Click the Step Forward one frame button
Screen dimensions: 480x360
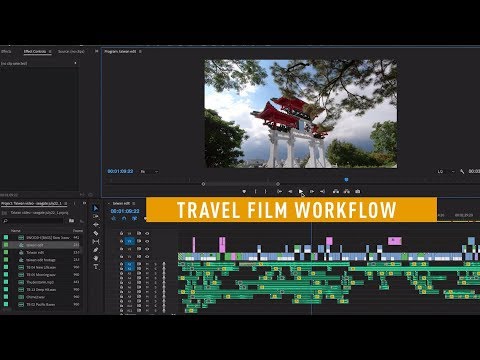312,191
